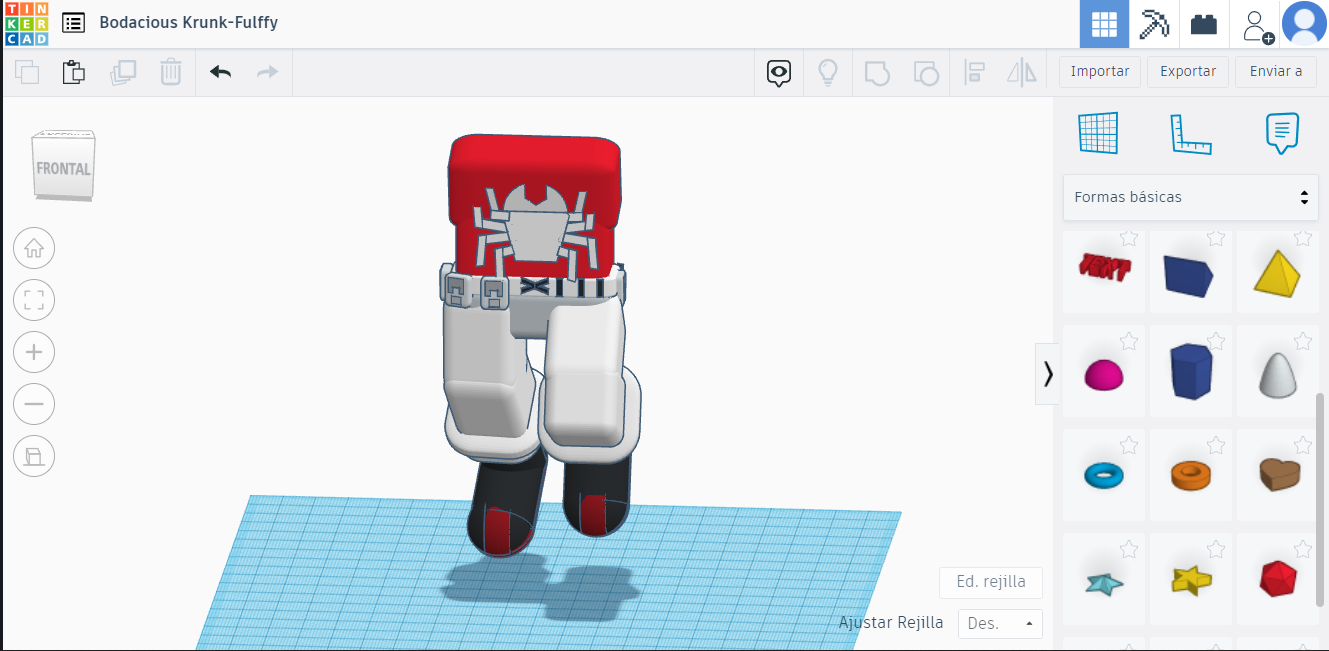Click the Mirror flip icon
Screen dimensions: 1329x651
click(1022, 72)
